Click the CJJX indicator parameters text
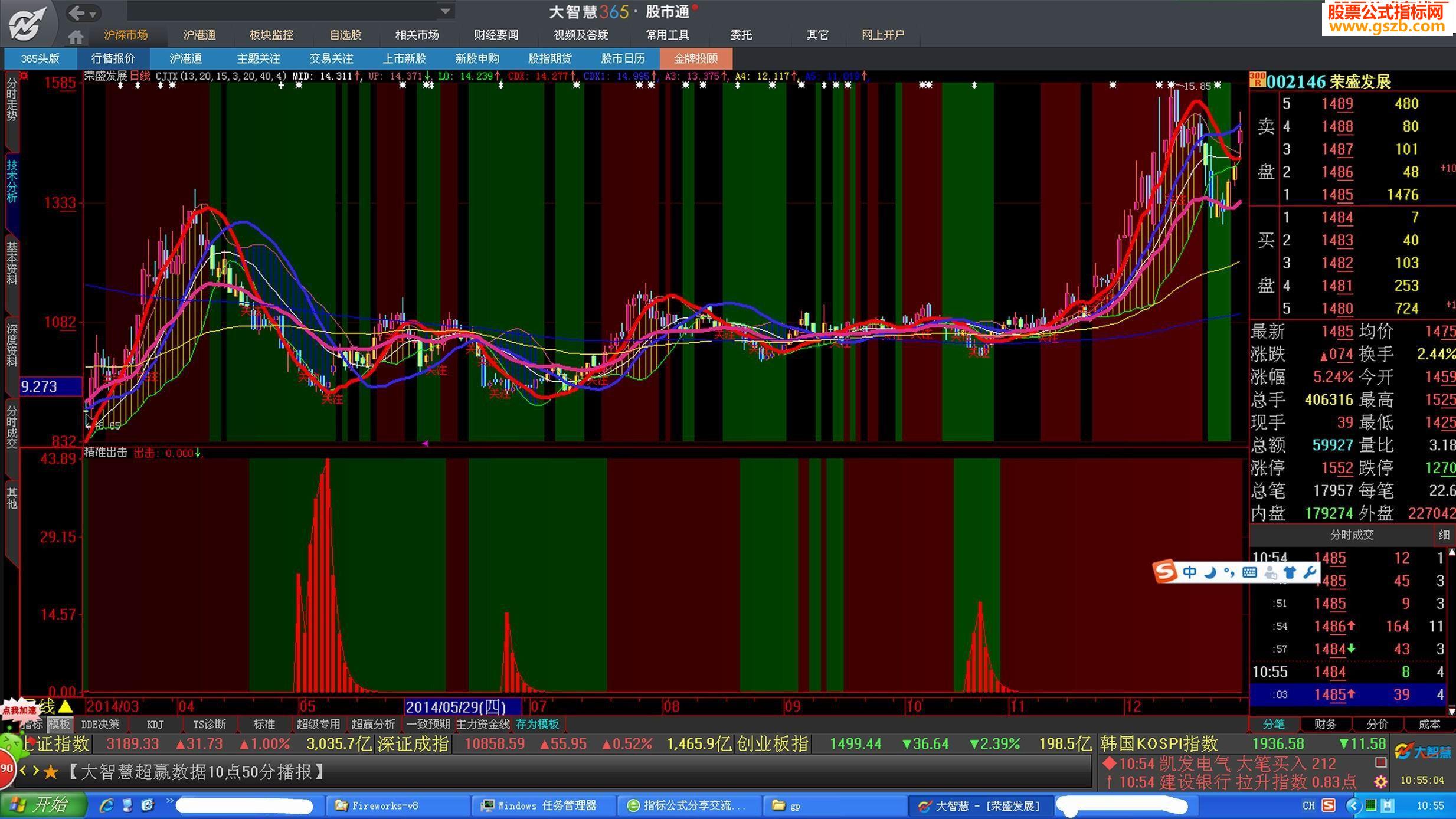The width and height of the screenshot is (1456, 819). pyautogui.click(x=221, y=76)
